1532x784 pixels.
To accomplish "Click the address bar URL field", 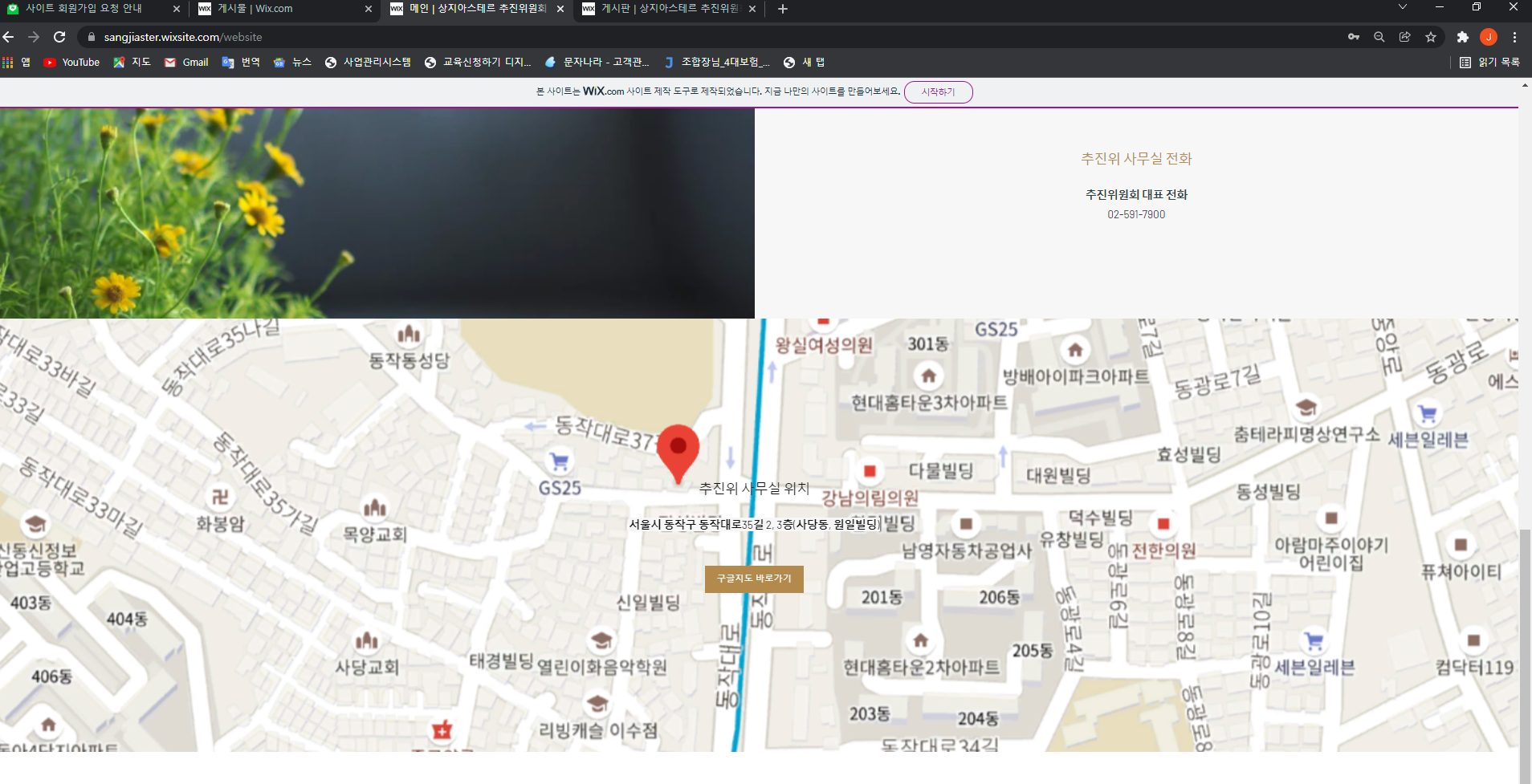I will 321,36.
